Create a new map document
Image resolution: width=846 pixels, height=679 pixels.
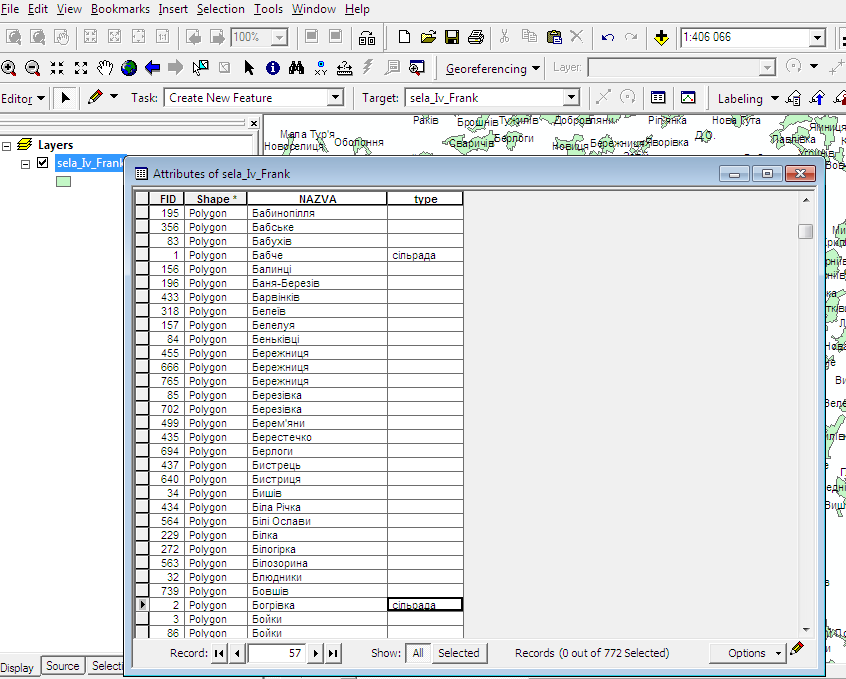click(404, 37)
